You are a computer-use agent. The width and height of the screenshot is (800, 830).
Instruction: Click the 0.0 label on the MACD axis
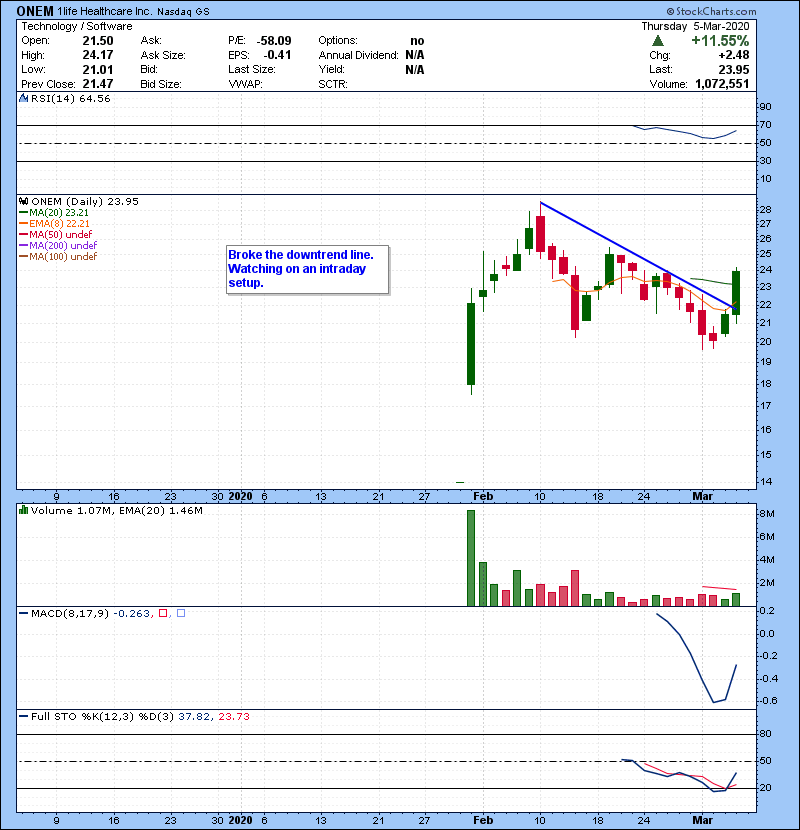tap(768, 634)
